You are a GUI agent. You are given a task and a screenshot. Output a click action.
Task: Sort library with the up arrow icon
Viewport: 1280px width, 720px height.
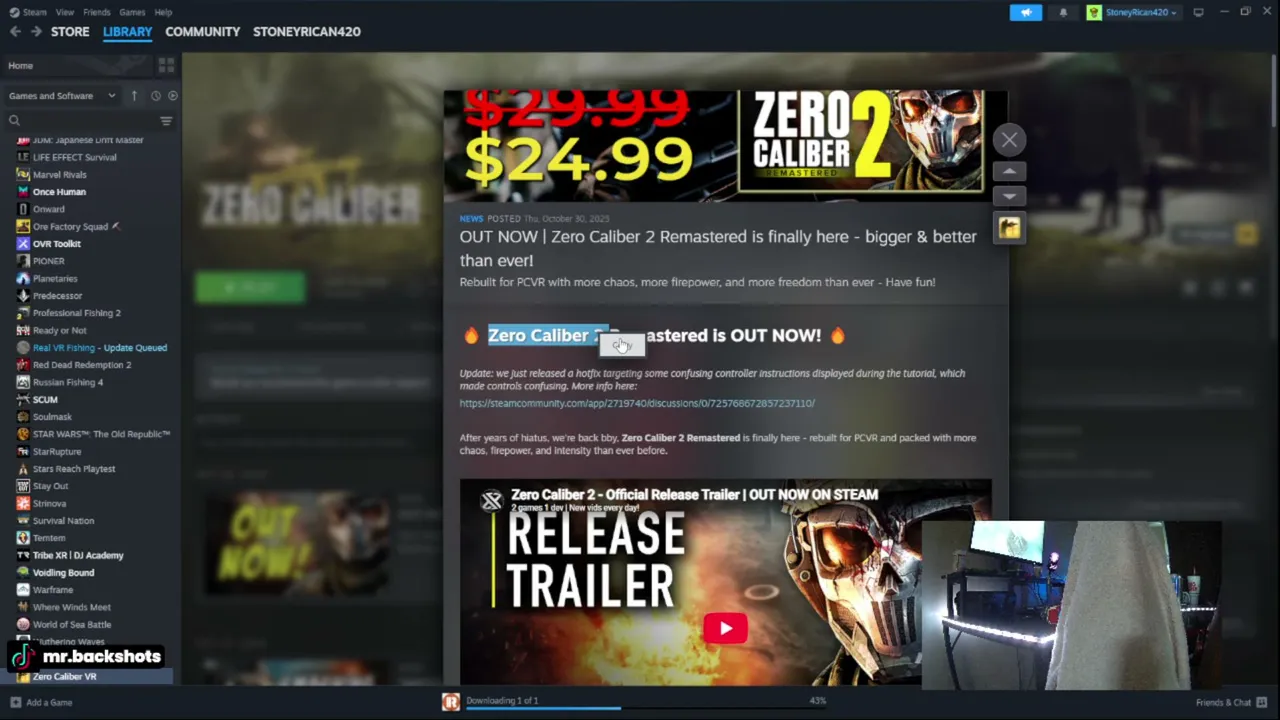(x=134, y=96)
